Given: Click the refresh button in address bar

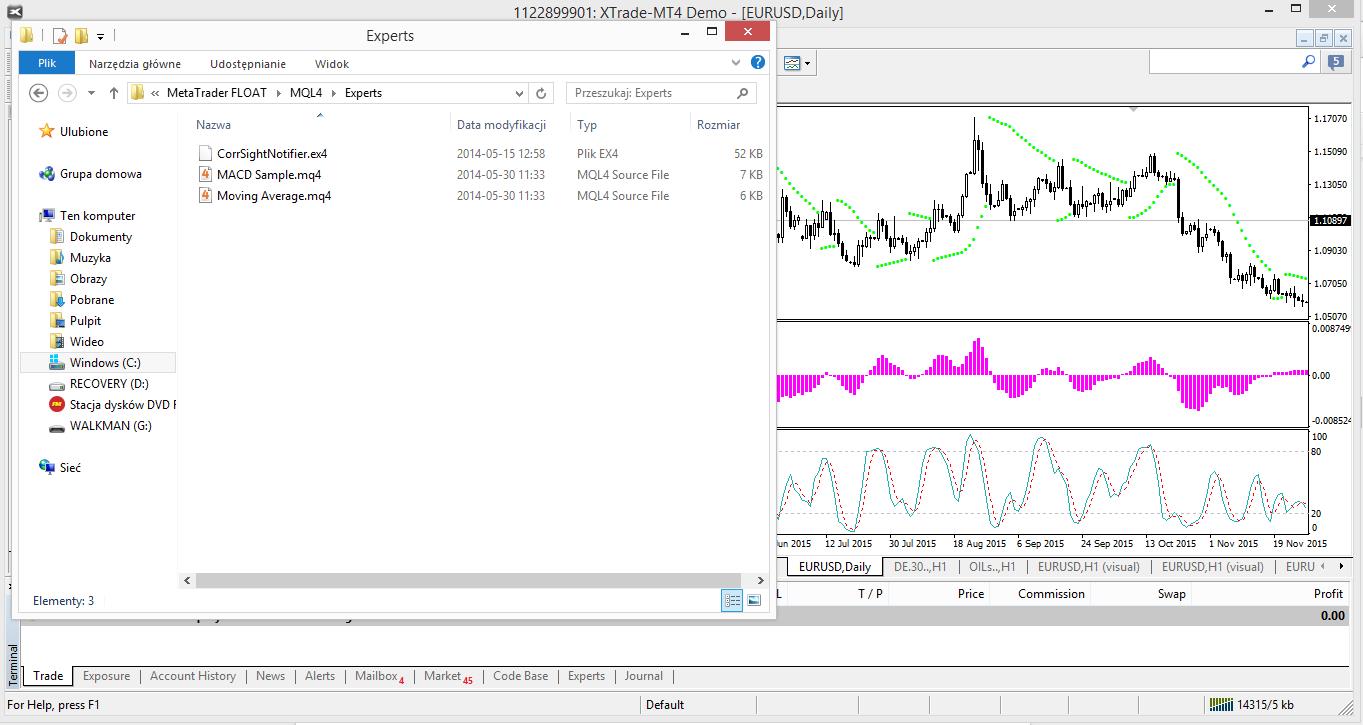Looking at the screenshot, I should 541,93.
